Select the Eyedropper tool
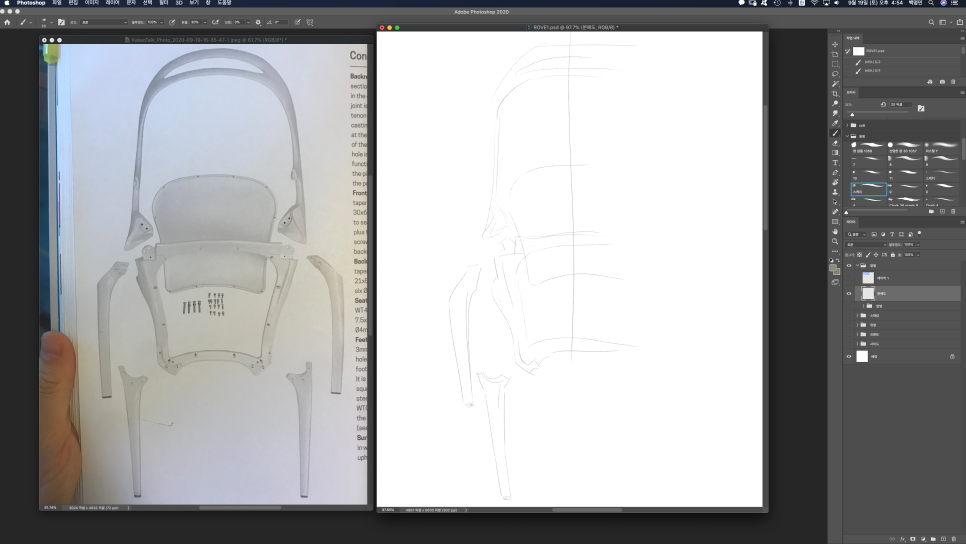Viewport: 966px width, 544px height. pyautogui.click(x=835, y=123)
